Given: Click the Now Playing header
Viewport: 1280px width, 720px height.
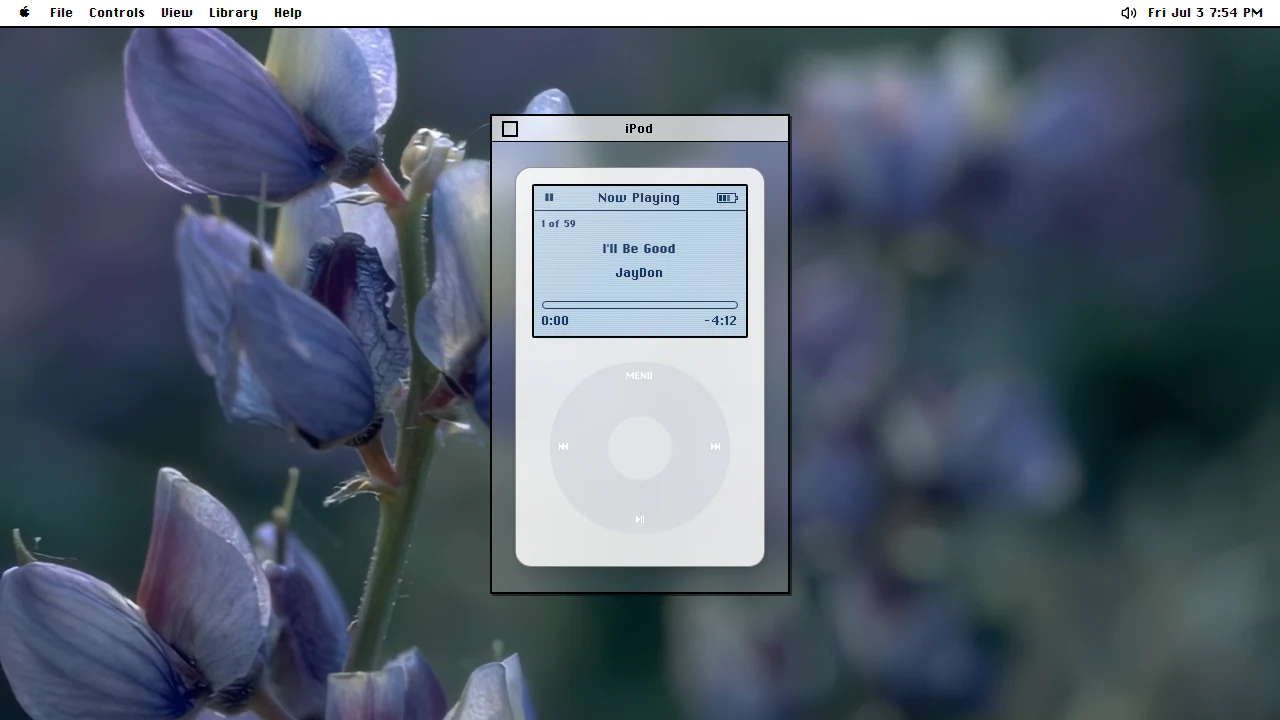Looking at the screenshot, I should tap(639, 198).
